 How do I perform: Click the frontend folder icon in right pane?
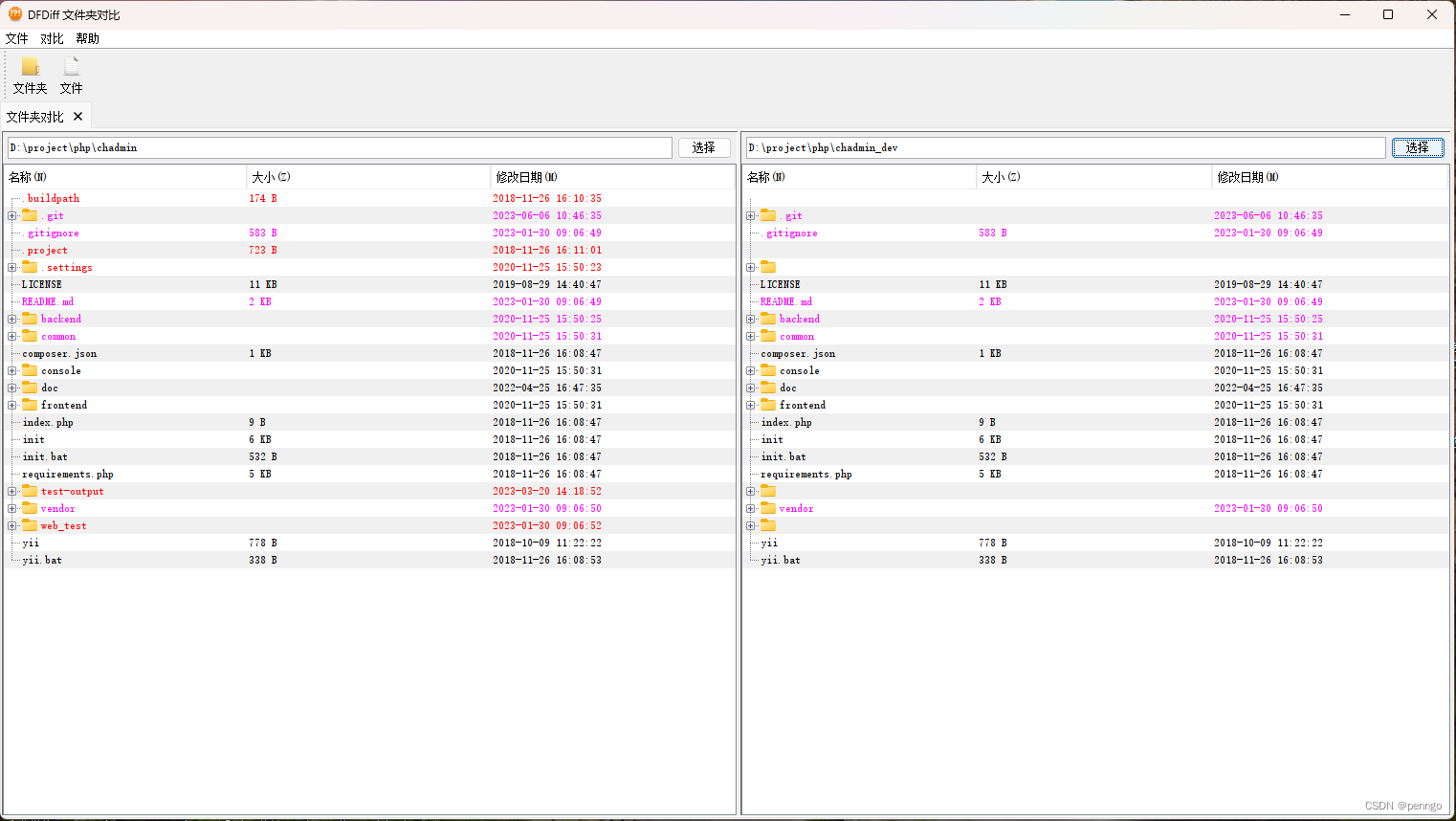coord(768,405)
